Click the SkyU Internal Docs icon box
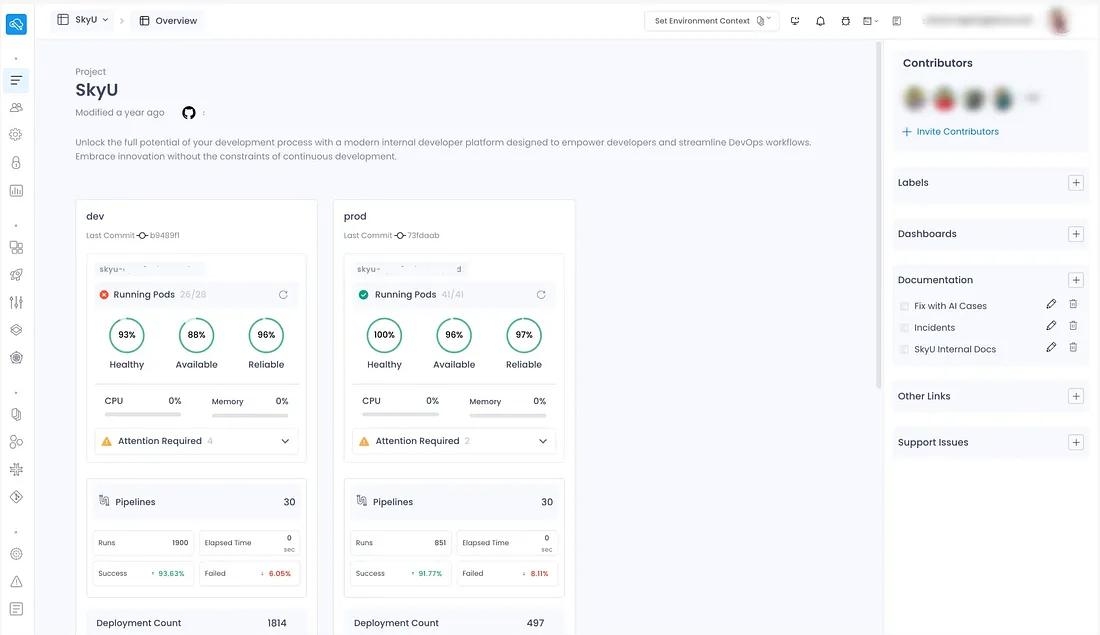The image size is (1100, 635). coord(905,350)
